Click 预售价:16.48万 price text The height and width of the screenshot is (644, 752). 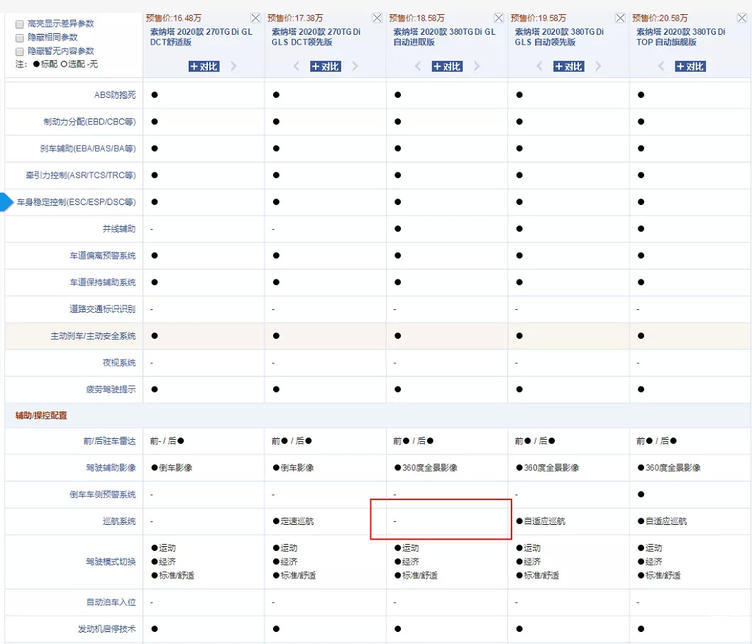pyautogui.click(x=174, y=18)
